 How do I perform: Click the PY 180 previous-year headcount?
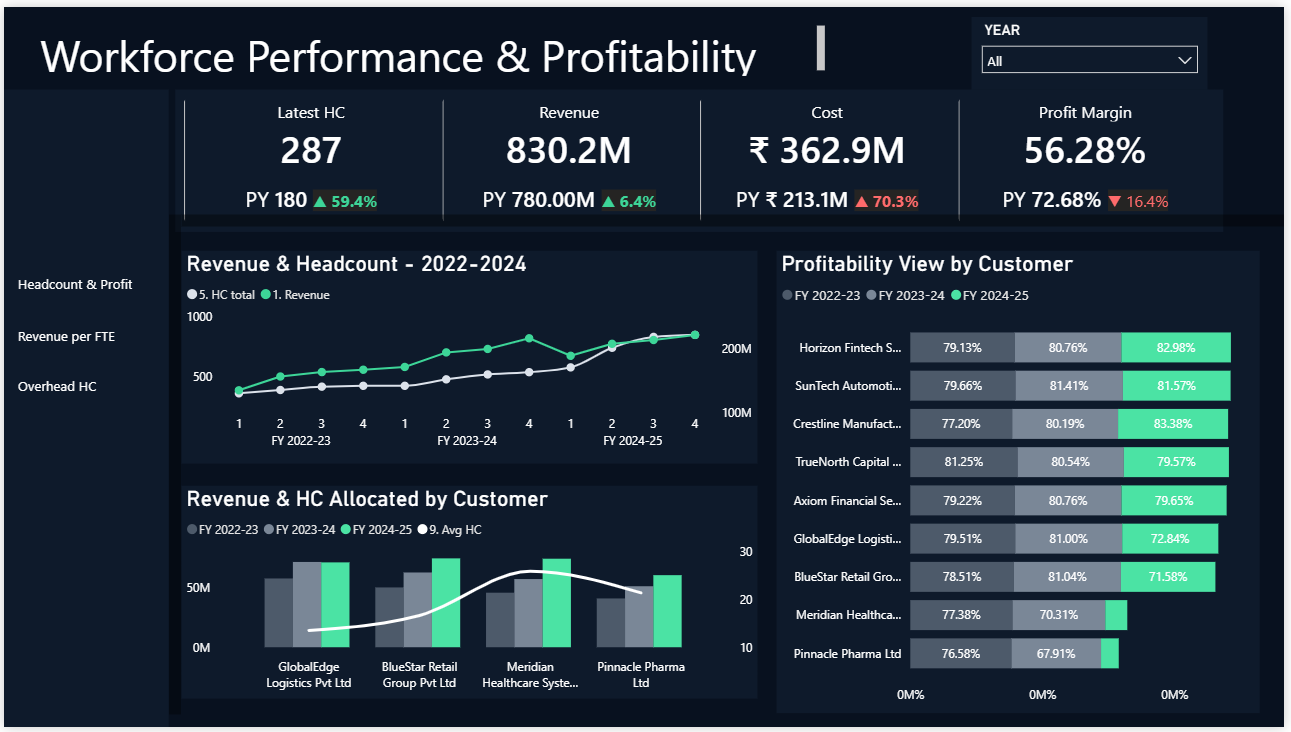276,200
